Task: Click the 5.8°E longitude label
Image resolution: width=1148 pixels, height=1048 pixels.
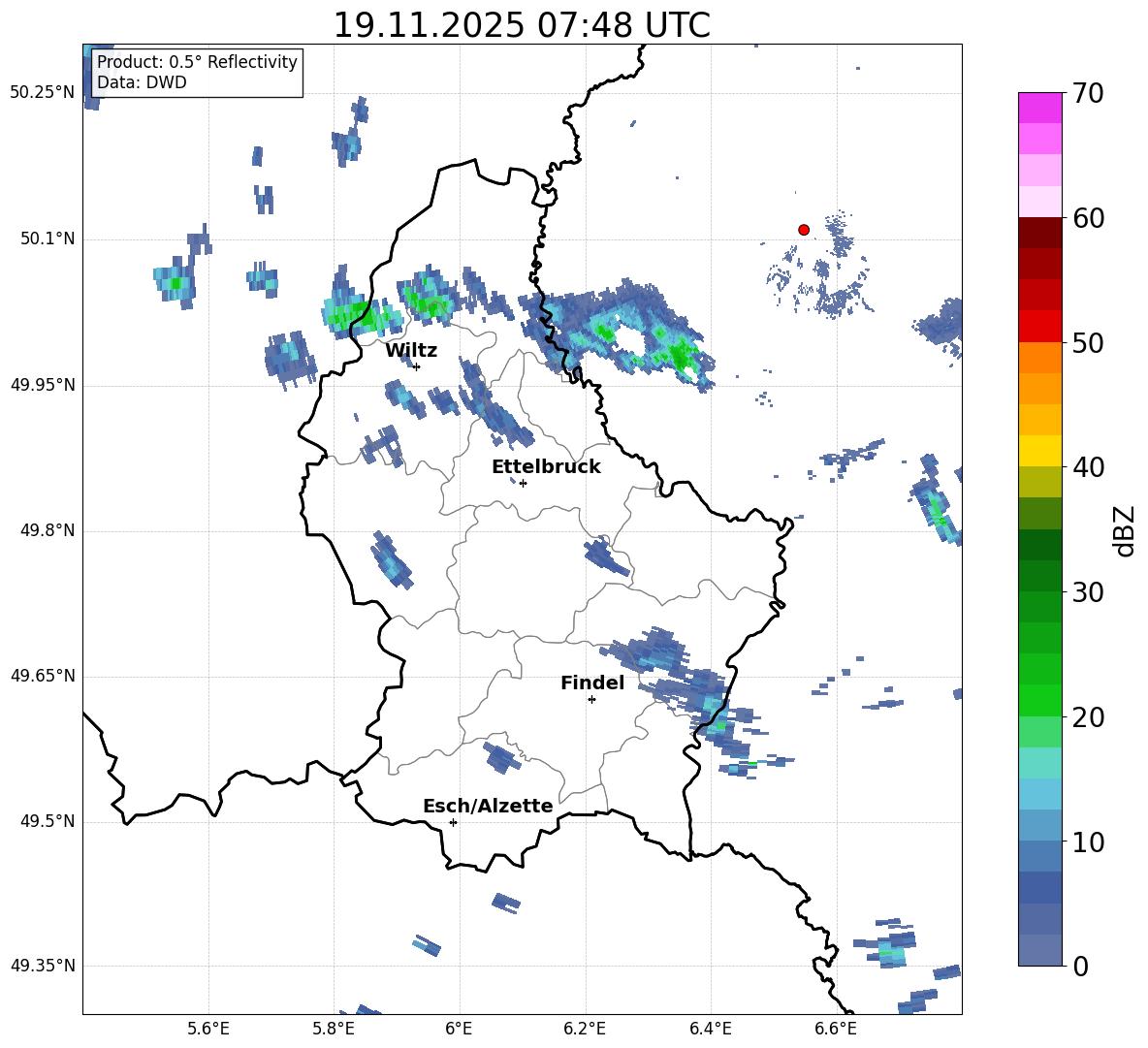Action: tap(334, 1029)
